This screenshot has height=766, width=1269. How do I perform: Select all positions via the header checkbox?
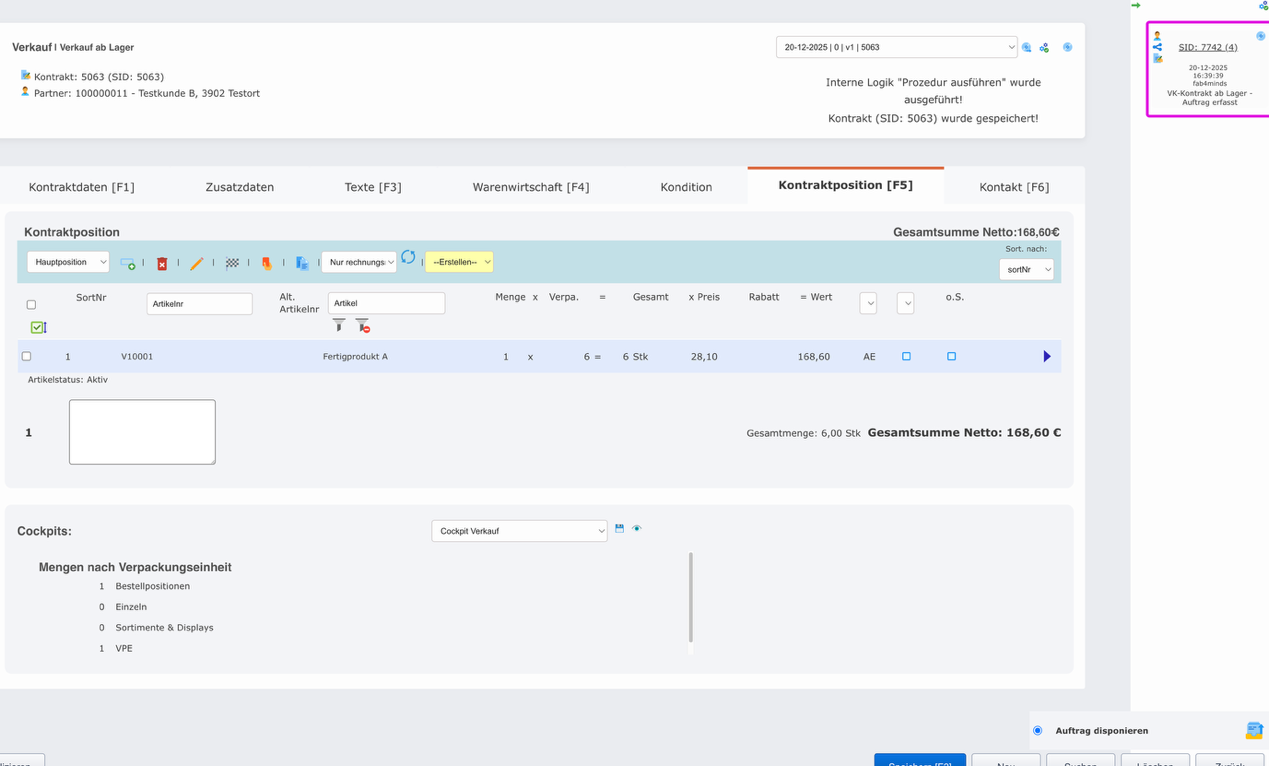click(x=31, y=303)
